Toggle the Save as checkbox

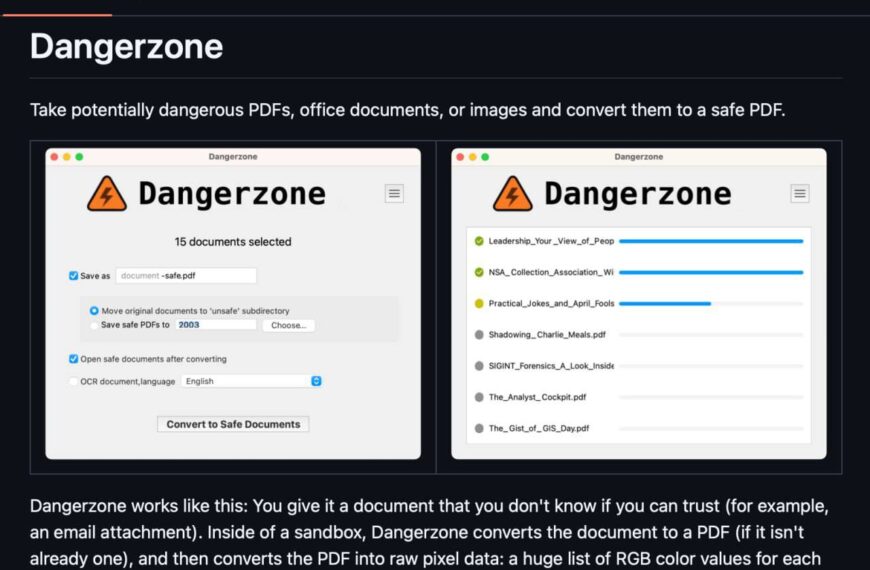coord(73,276)
